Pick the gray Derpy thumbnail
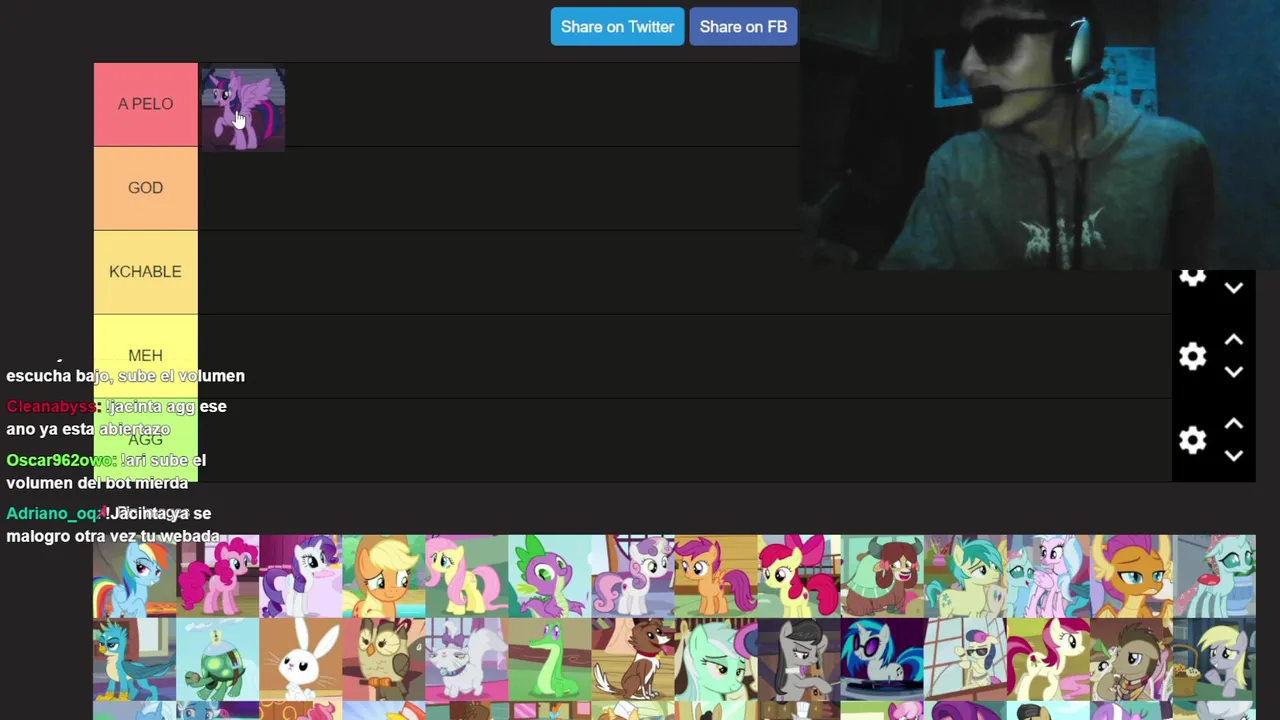Image resolution: width=1280 pixels, height=720 pixels. [1213, 659]
